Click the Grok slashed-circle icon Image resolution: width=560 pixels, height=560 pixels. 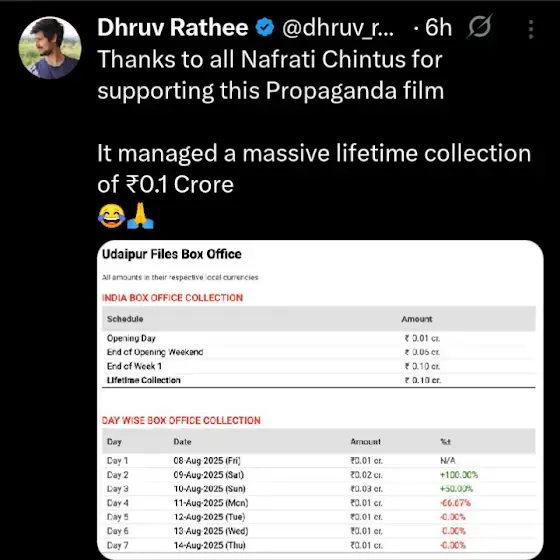(x=480, y=26)
